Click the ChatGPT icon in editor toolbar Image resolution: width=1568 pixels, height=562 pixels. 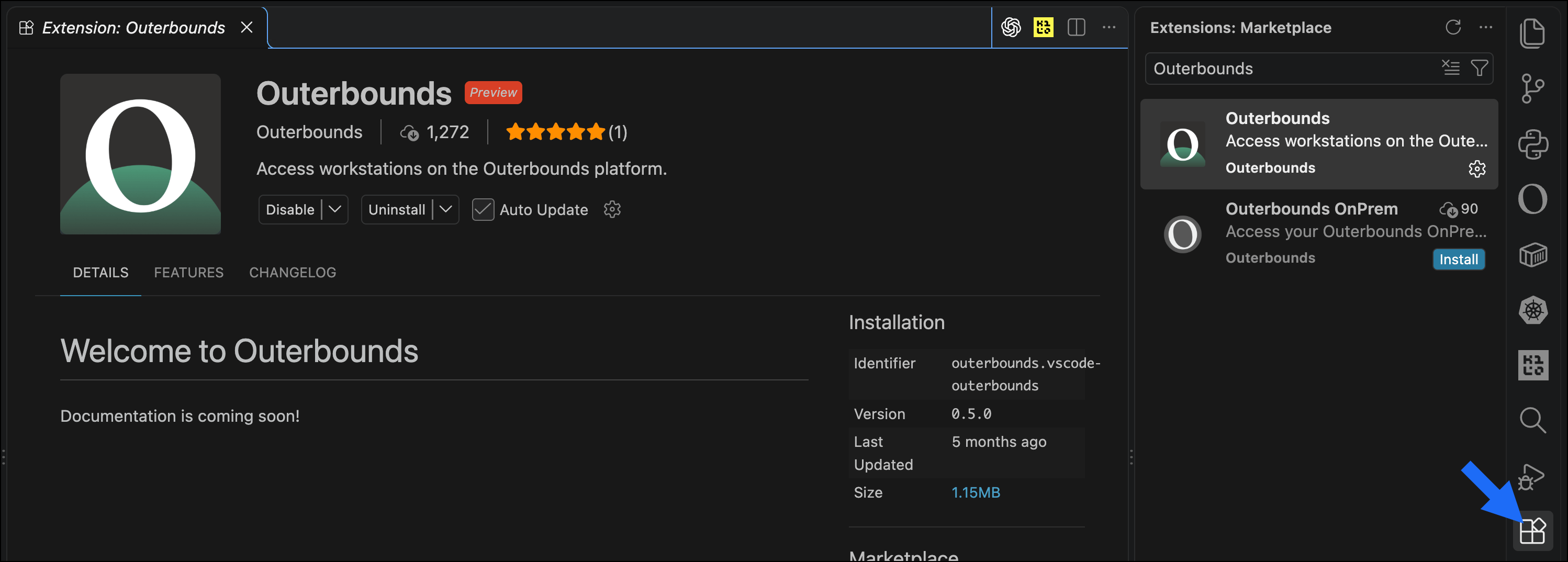(1011, 27)
